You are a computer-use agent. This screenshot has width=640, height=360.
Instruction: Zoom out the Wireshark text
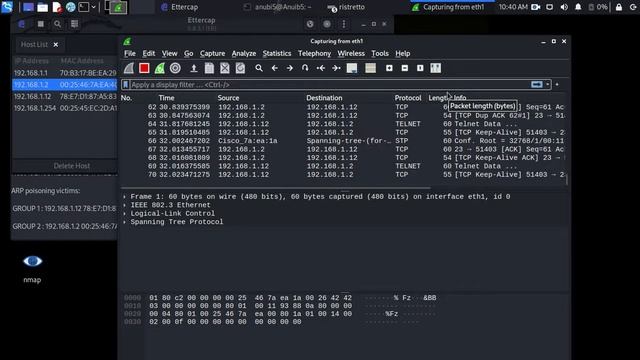click(x=404, y=68)
